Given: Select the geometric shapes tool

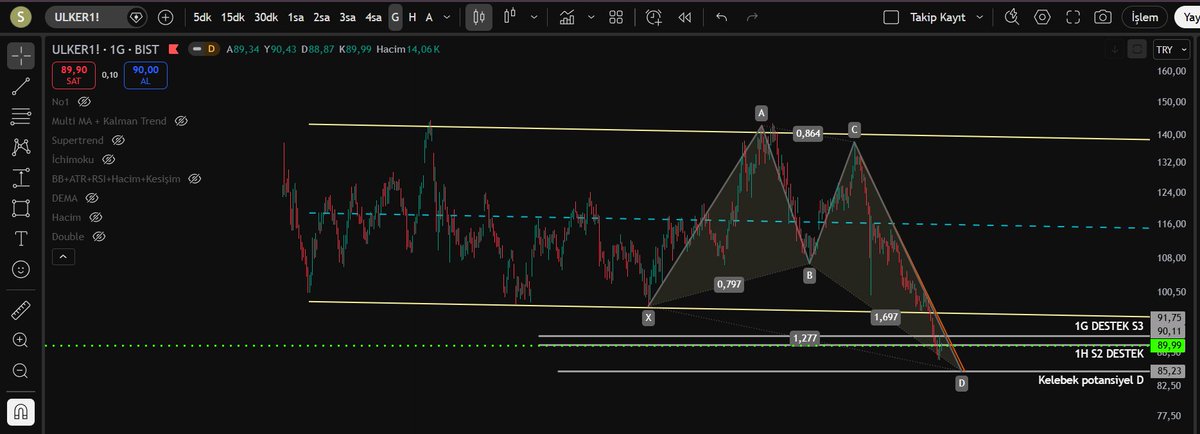Looking at the screenshot, I should pyautogui.click(x=20, y=208).
